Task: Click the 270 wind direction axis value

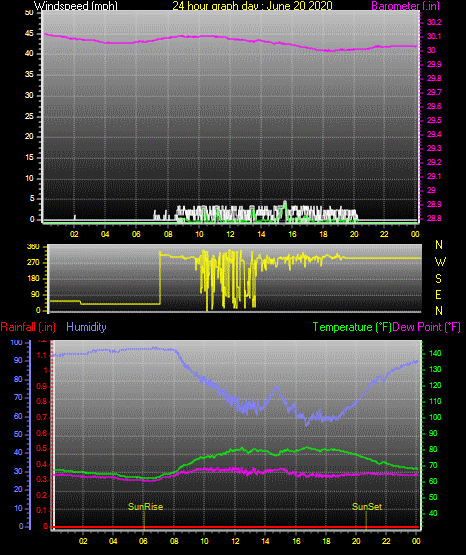Action: 33,262
